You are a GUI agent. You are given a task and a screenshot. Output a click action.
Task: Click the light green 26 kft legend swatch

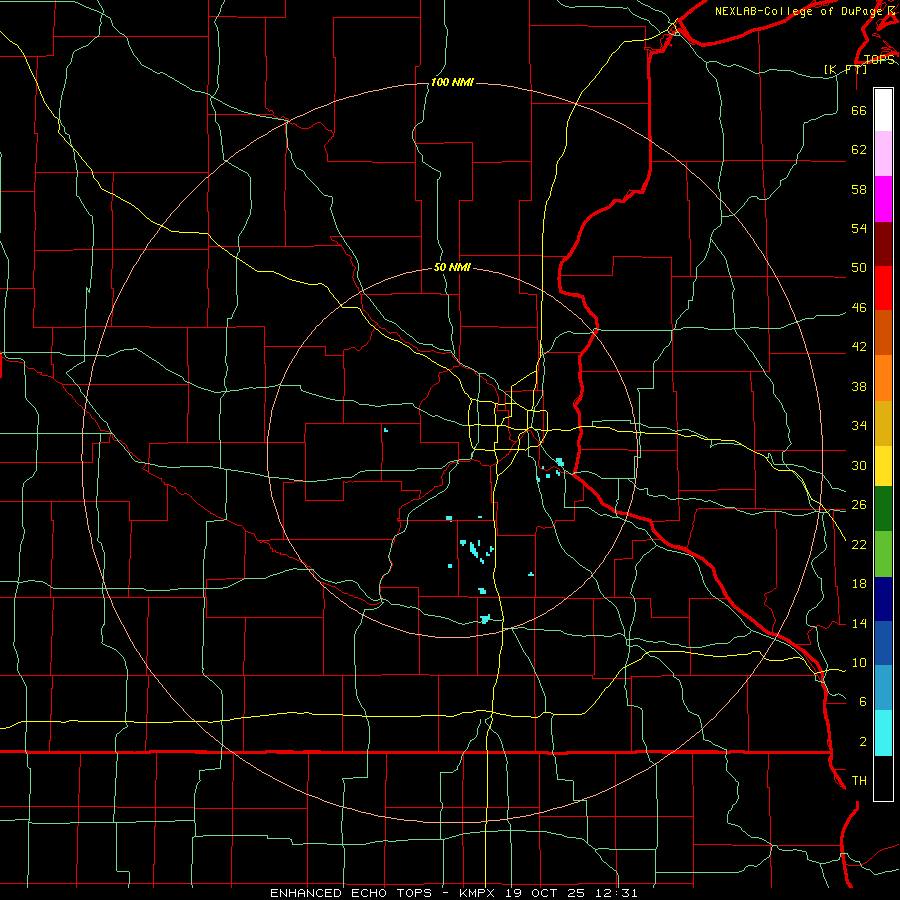click(x=883, y=554)
